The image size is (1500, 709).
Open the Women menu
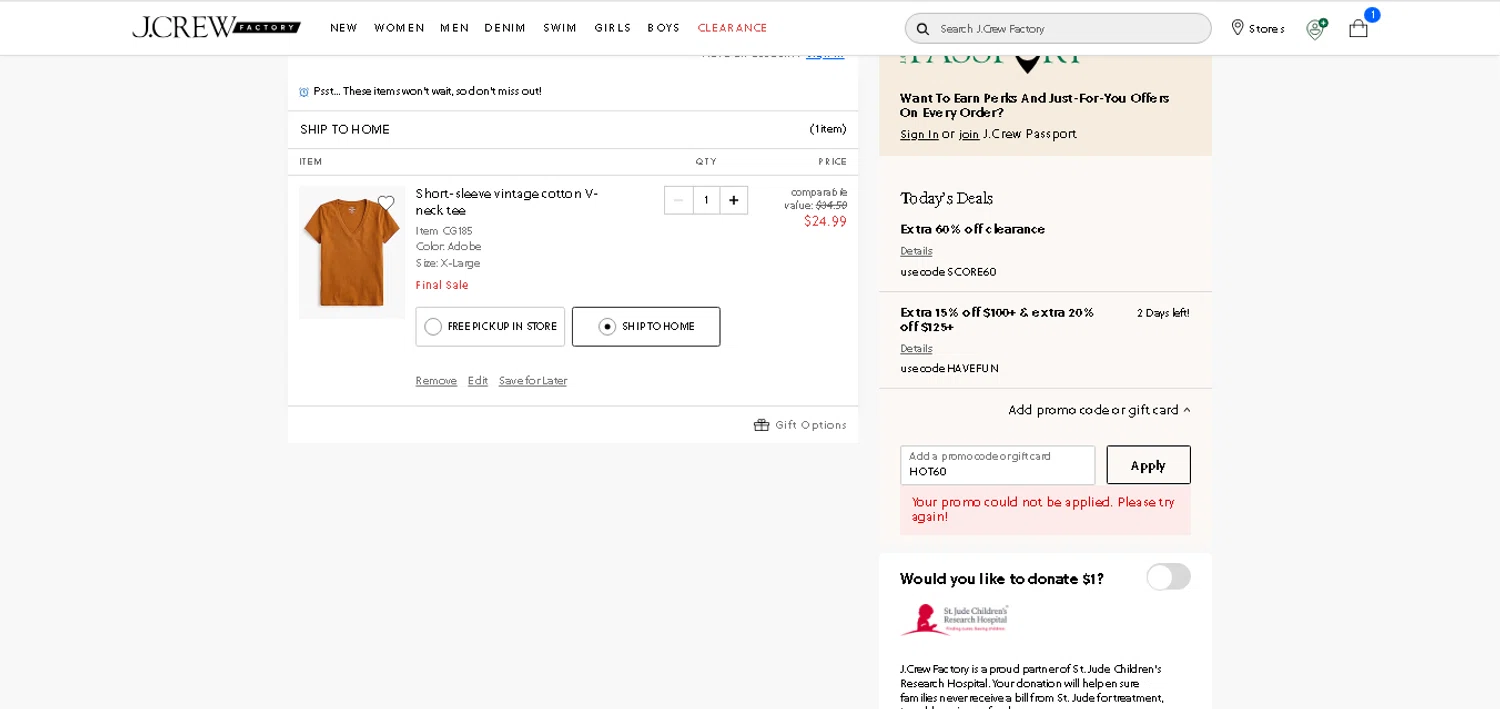(x=399, y=28)
